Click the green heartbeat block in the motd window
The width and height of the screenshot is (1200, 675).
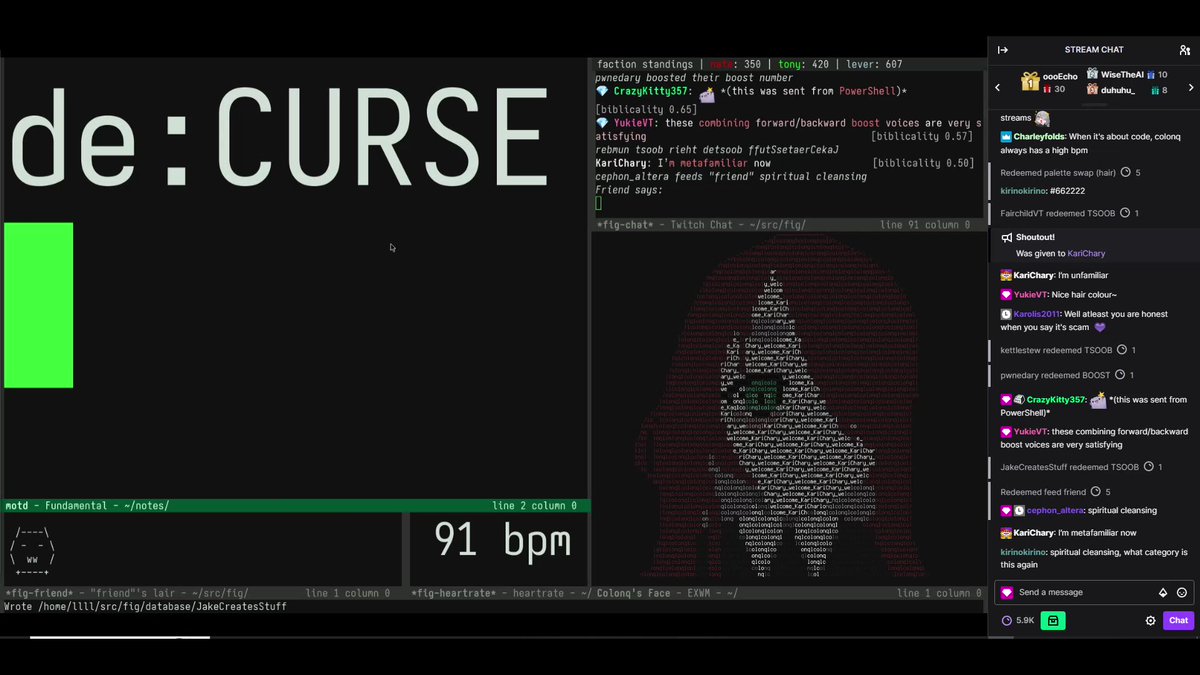[38, 305]
